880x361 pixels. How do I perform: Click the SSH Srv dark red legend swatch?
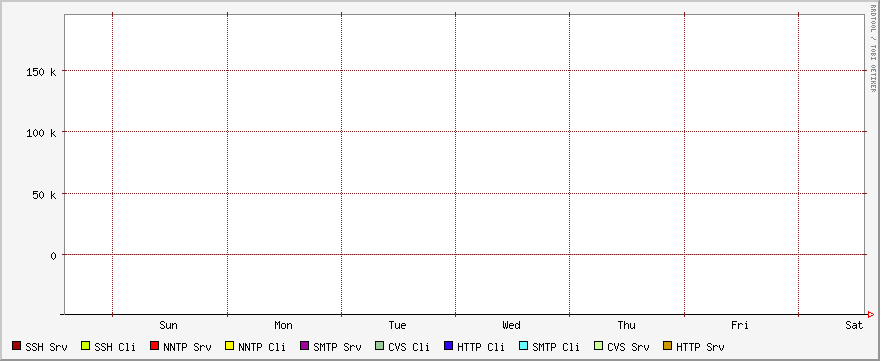16,346
